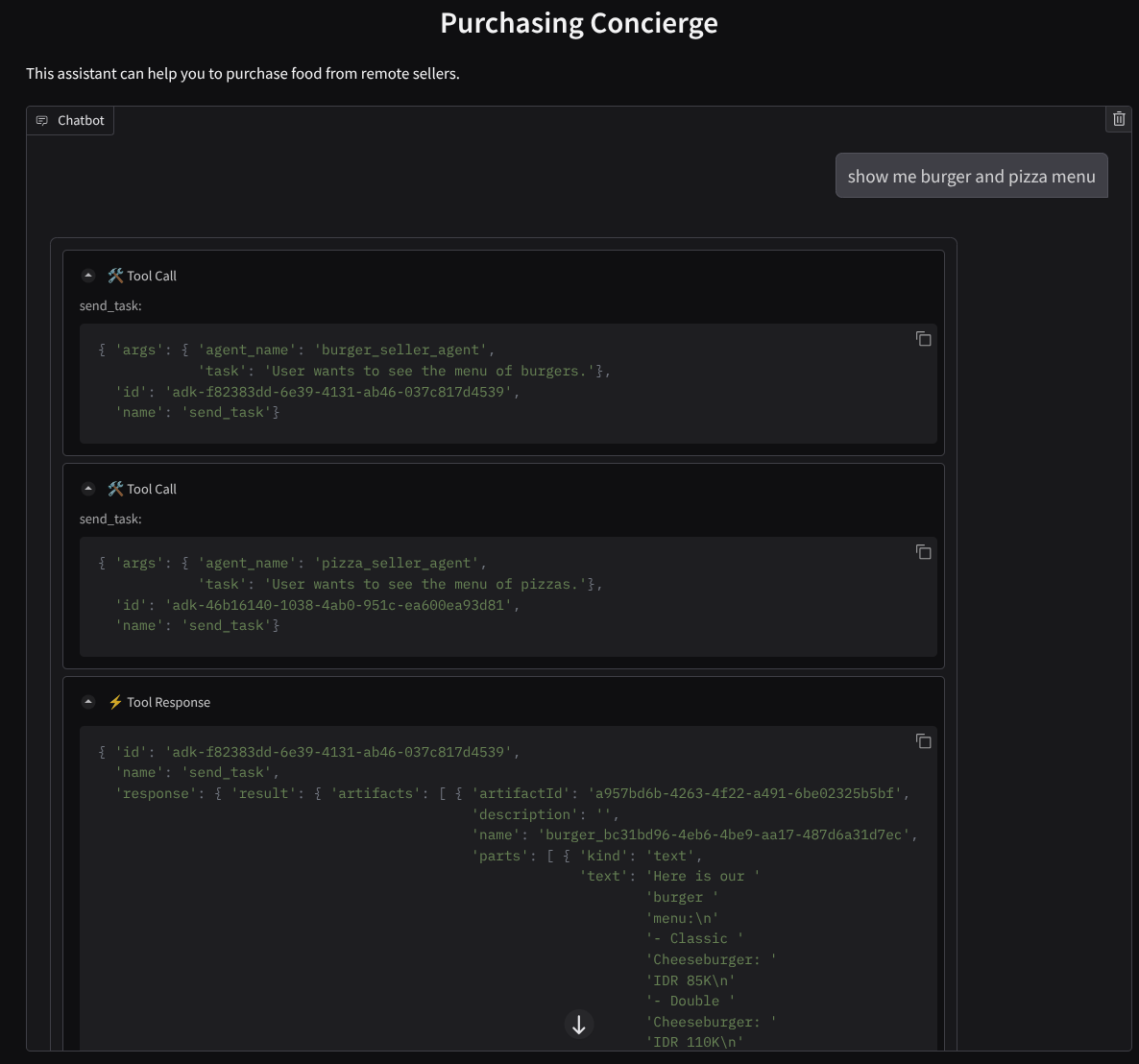The height and width of the screenshot is (1064, 1139).
Task: Collapse the second Tool Call section arrow
Action: [88, 489]
